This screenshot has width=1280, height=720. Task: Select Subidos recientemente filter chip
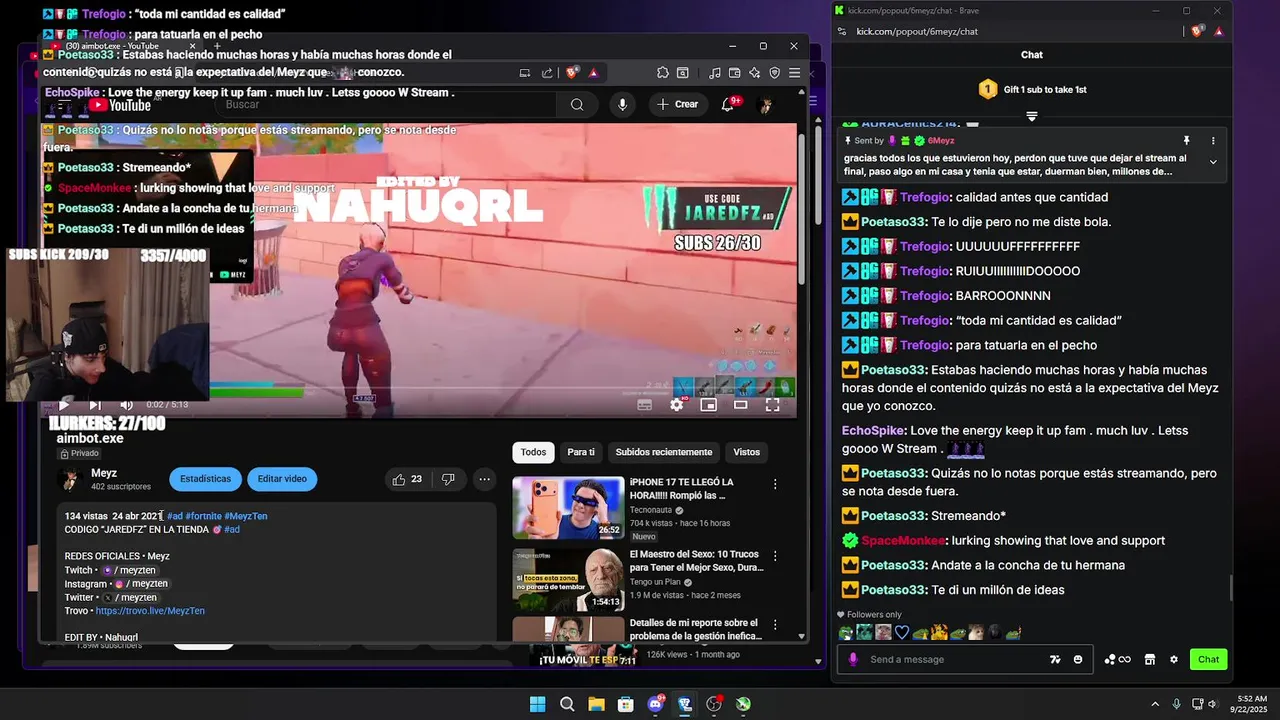point(664,452)
